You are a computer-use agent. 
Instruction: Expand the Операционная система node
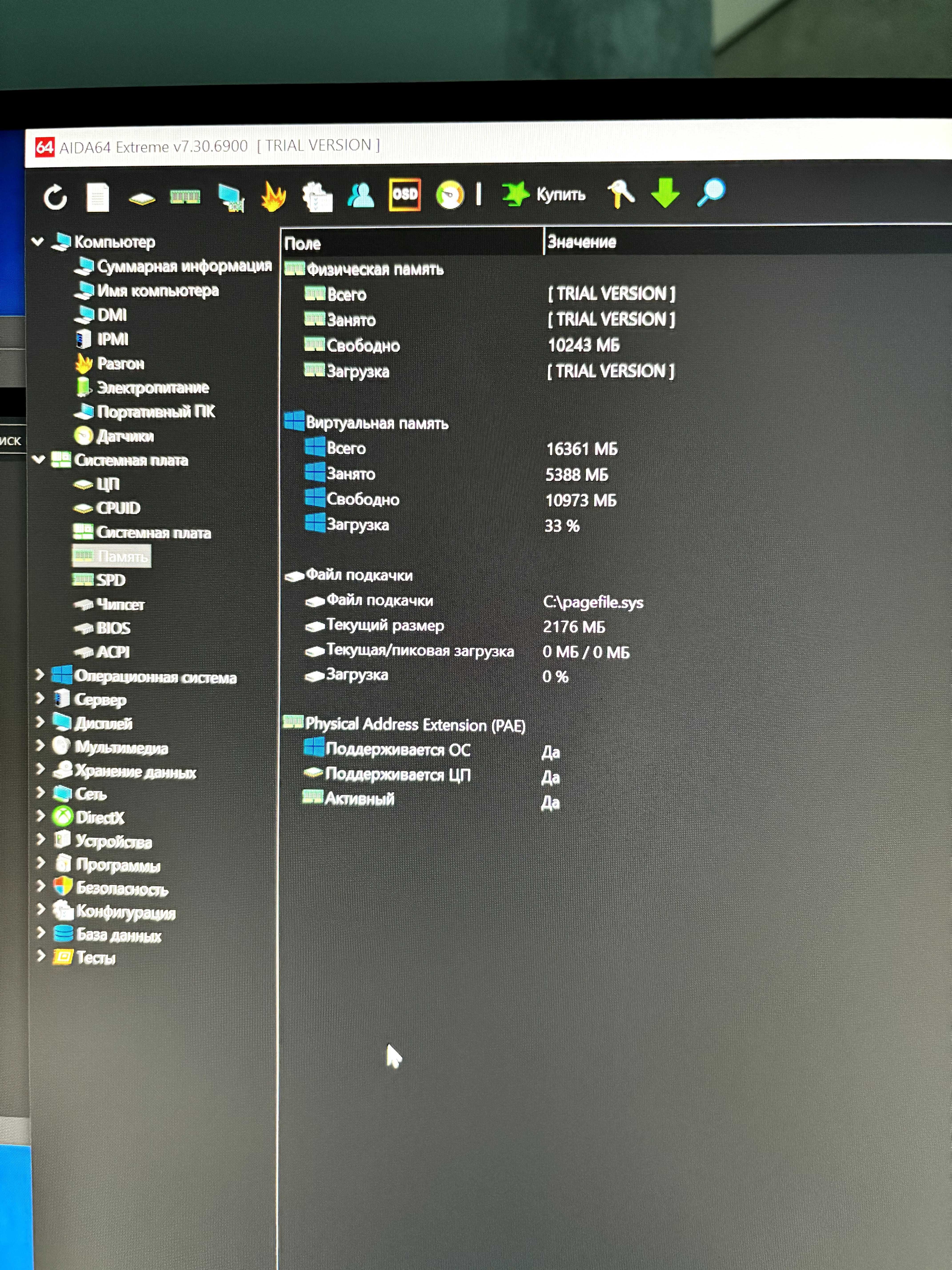pyautogui.click(x=40, y=675)
